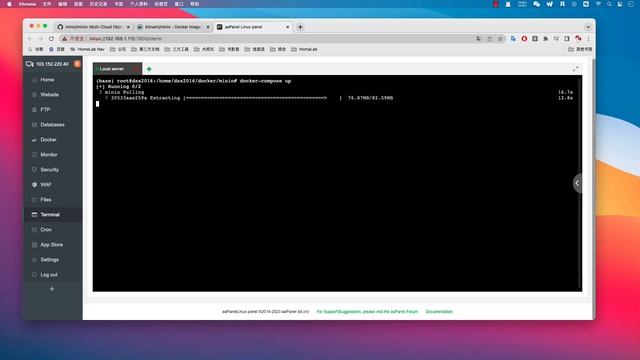Switch to the minio GitHub browser tab
The width and height of the screenshot is (640, 360).
click(93, 27)
